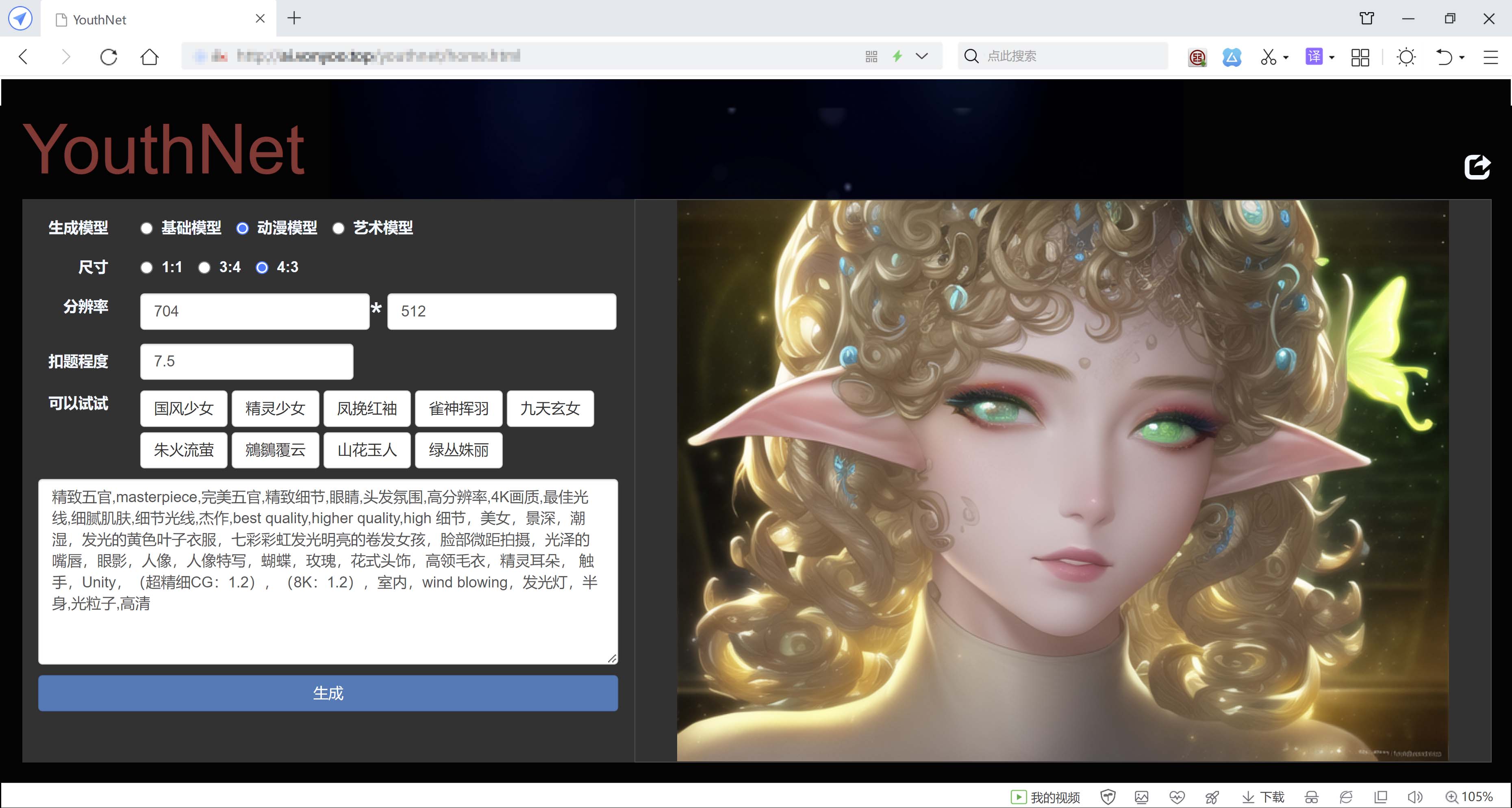Try the 九天玄女 preset button

click(550, 408)
